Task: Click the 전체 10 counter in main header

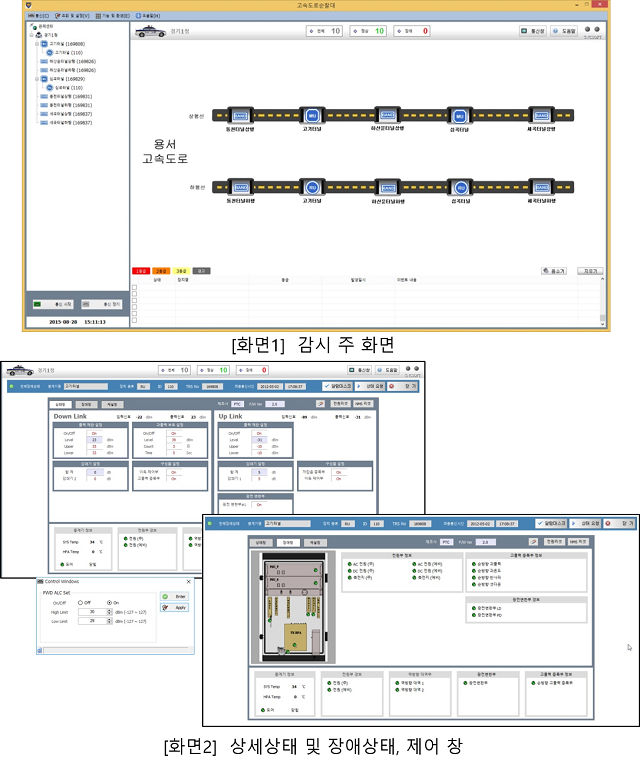Action: coord(324,31)
